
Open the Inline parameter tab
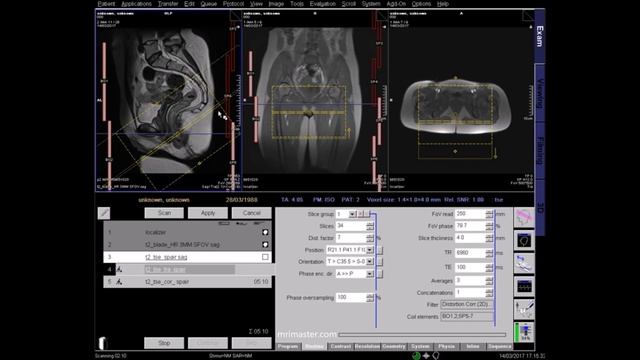[x=473, y=347]
